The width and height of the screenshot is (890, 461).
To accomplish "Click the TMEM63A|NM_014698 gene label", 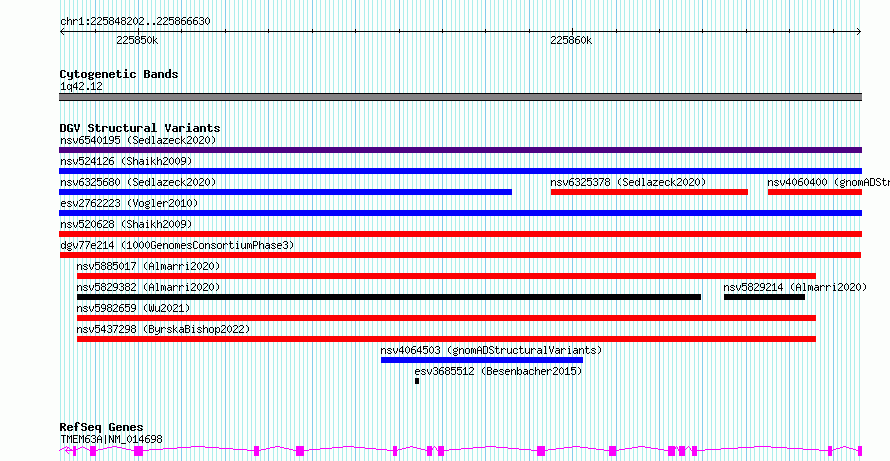I will pyautogui.click(x=111, y=439).
